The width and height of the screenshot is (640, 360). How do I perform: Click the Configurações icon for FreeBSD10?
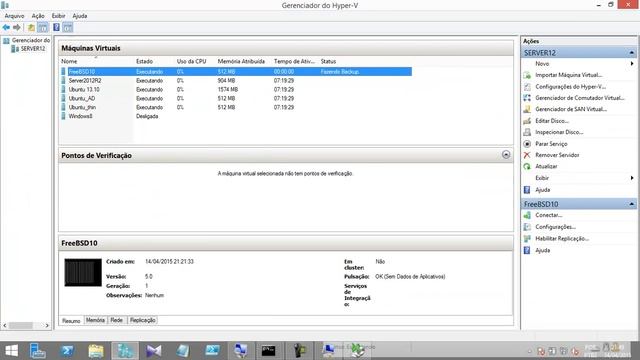click(x=527, y=227)
